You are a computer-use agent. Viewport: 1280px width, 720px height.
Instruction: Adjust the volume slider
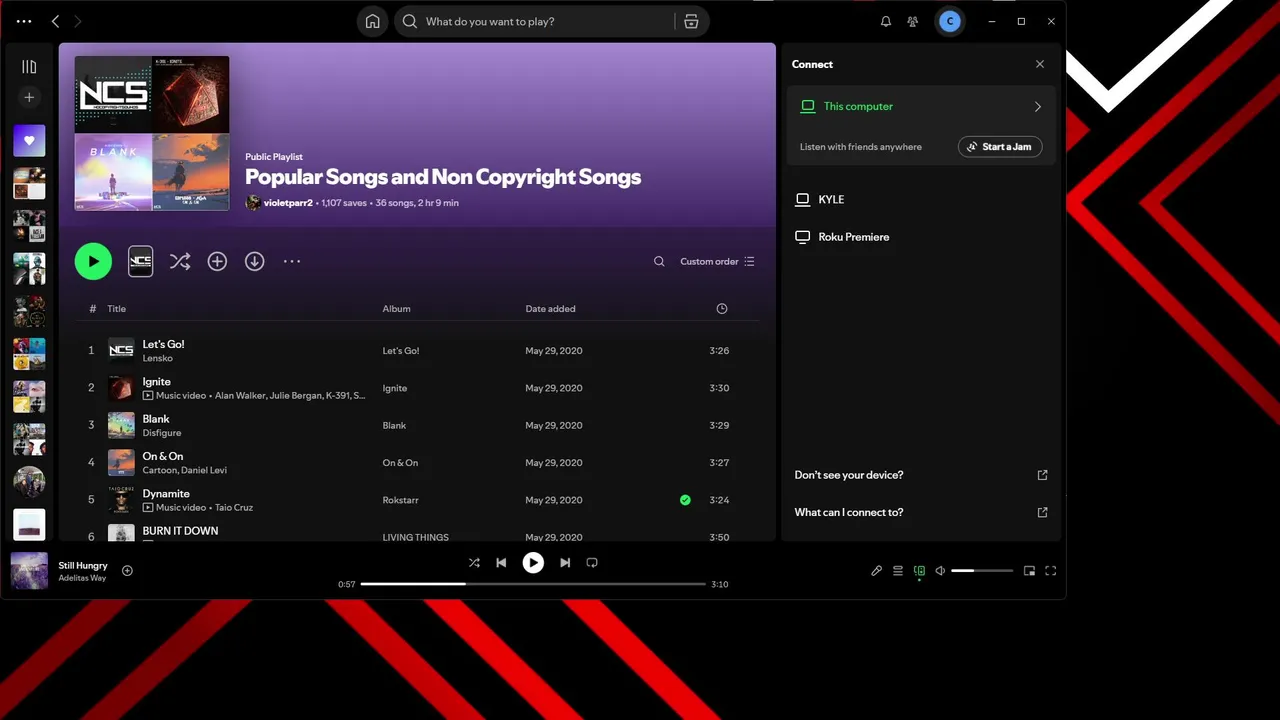click(982, 571)
